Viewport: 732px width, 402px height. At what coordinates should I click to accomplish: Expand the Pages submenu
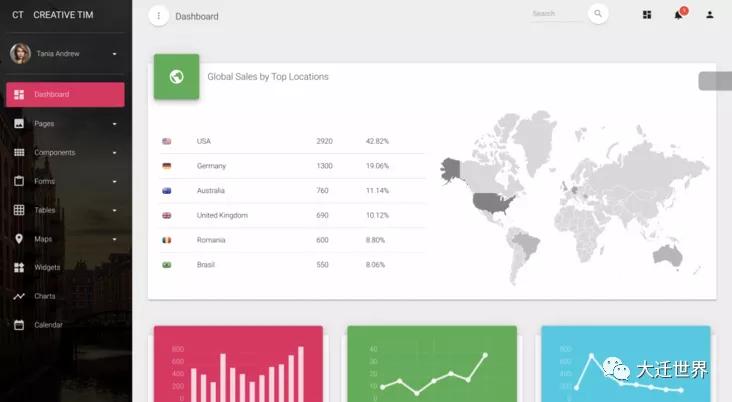(114, 124)
